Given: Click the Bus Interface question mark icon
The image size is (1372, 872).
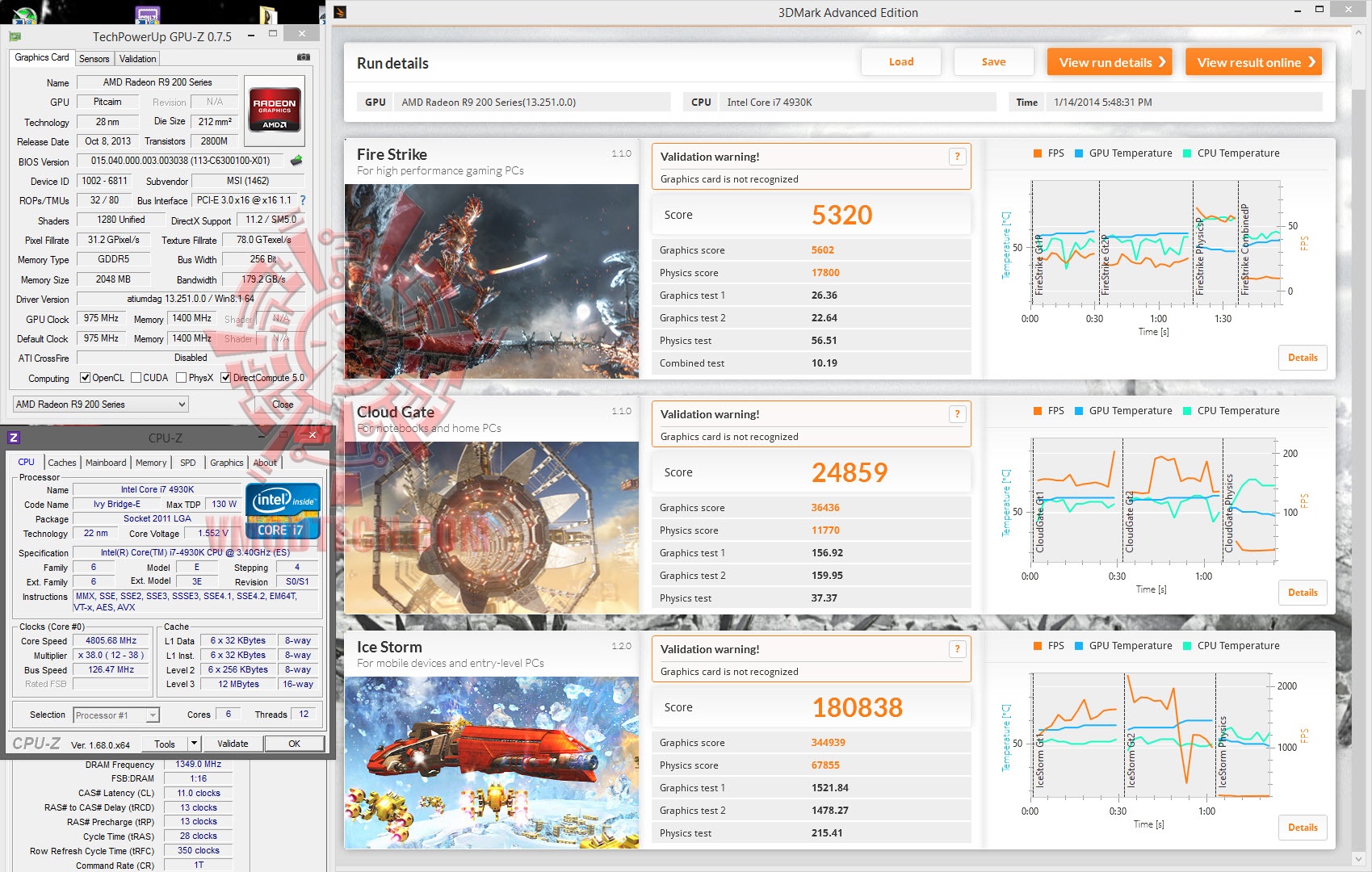Looking at the screenshot, I should (303, 200).
